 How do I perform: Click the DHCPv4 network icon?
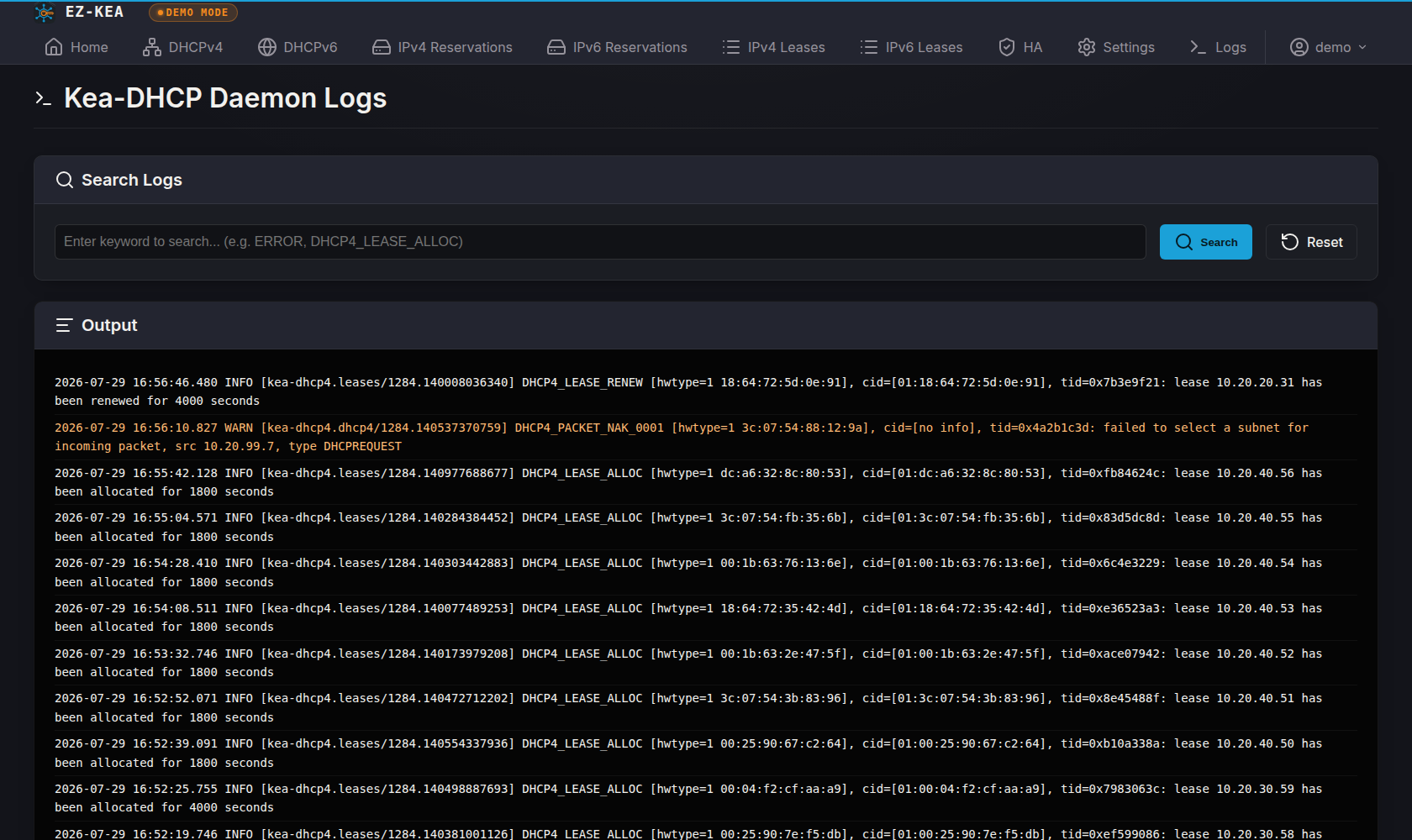point(152,47)
